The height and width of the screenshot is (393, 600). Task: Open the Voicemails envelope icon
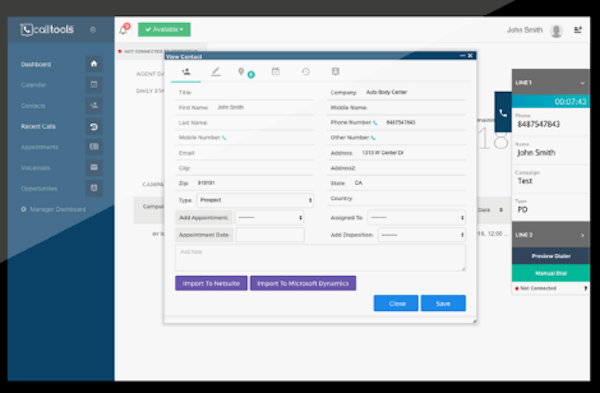pyautogui.click(x=94, y=168)
